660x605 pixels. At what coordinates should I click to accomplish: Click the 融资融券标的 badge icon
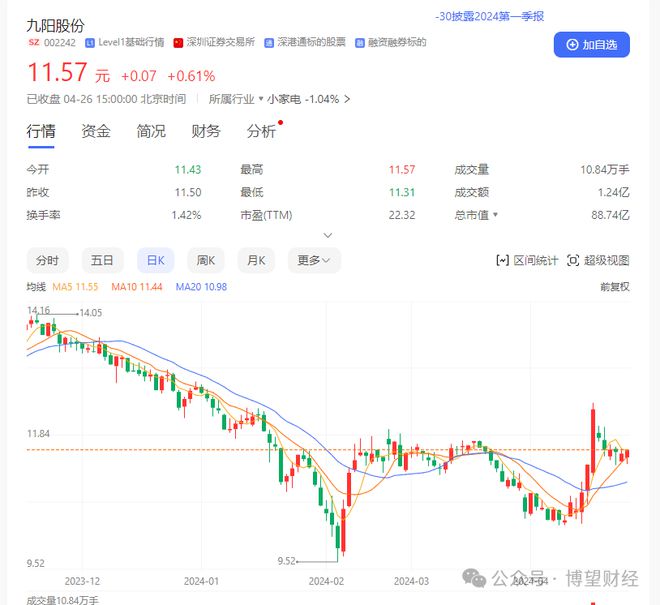[x=359, y=43]
